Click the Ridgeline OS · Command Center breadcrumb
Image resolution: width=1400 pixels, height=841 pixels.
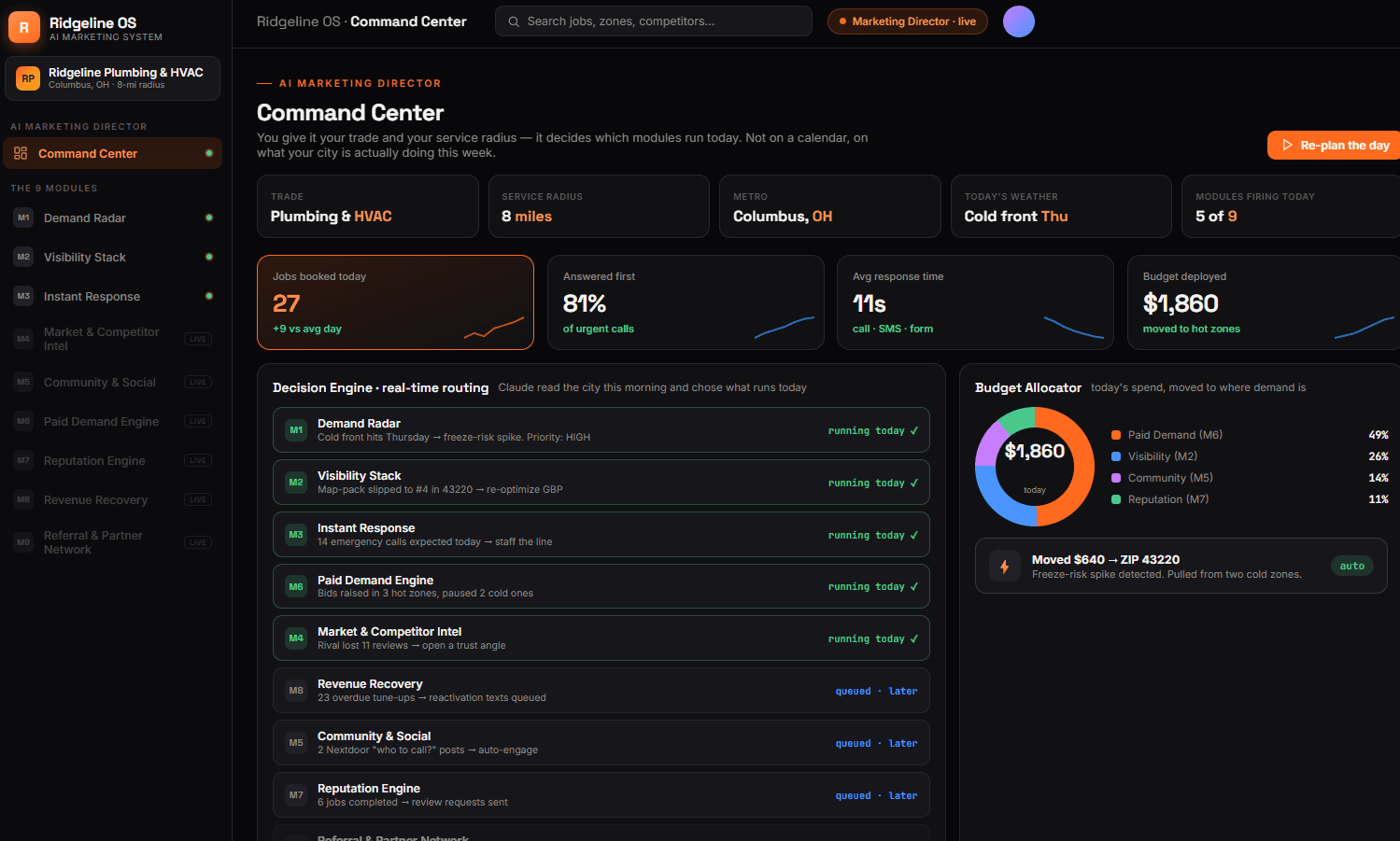click(361, 21)
